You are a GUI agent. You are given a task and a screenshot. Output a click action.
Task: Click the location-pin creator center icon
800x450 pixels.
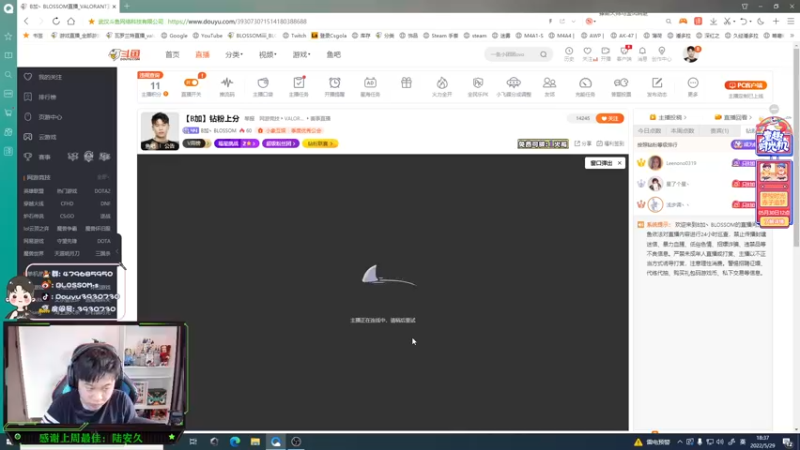(662, 51)
